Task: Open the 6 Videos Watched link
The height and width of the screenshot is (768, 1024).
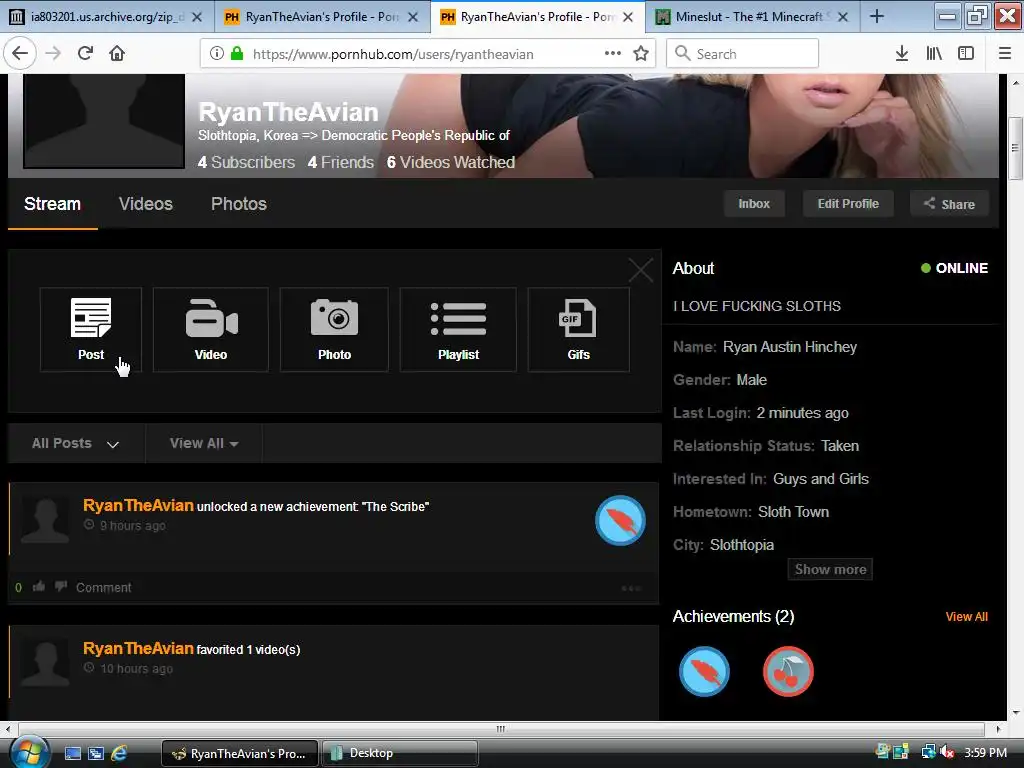Action: pos(451,162)
